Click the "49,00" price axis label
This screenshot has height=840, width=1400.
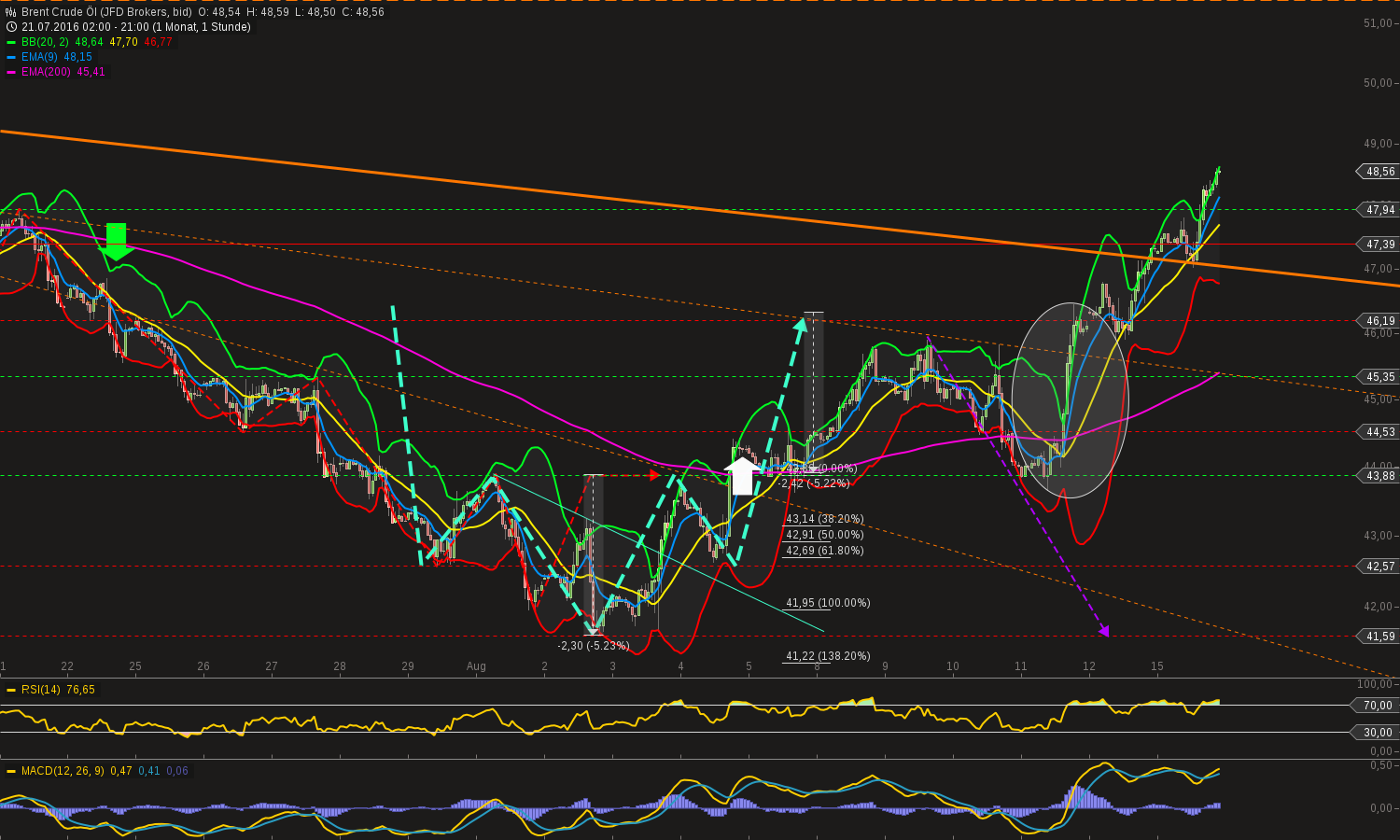click(1378, 144)
